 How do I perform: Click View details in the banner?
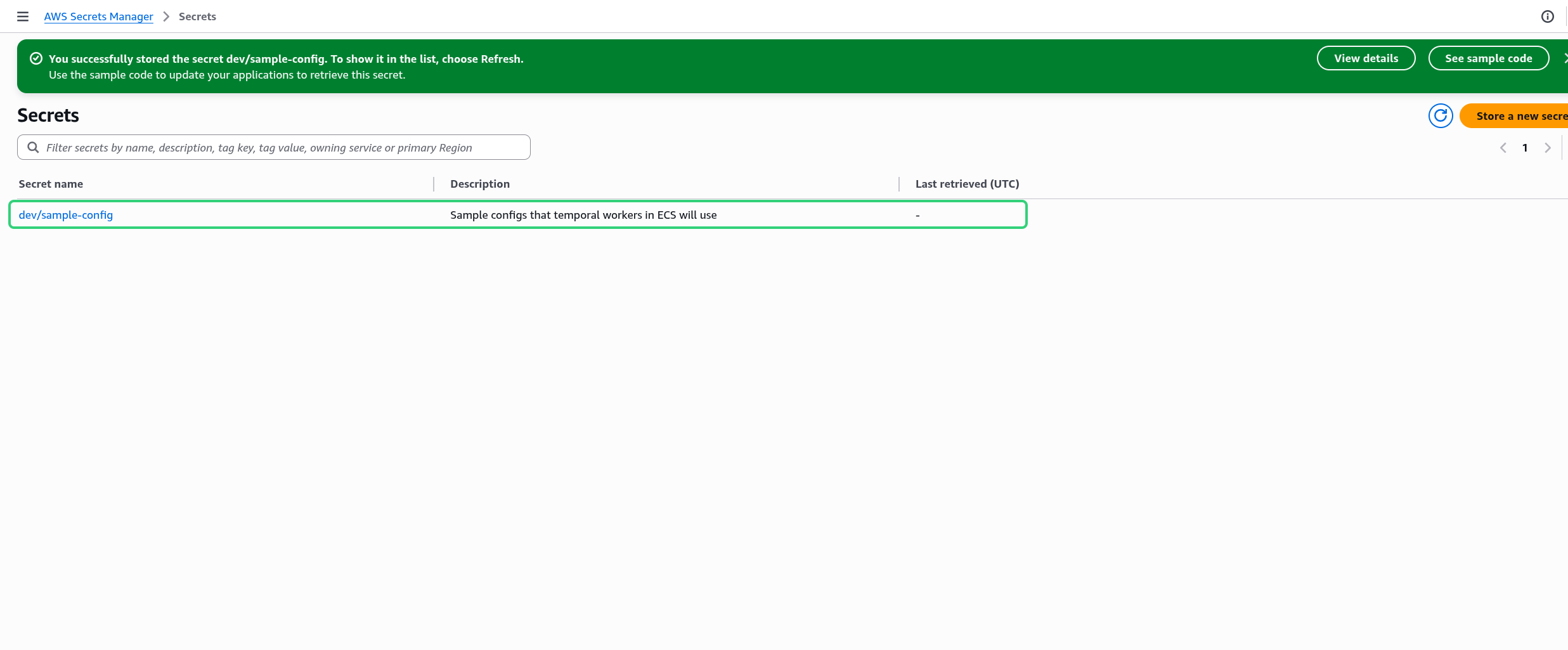[1366, 58]
